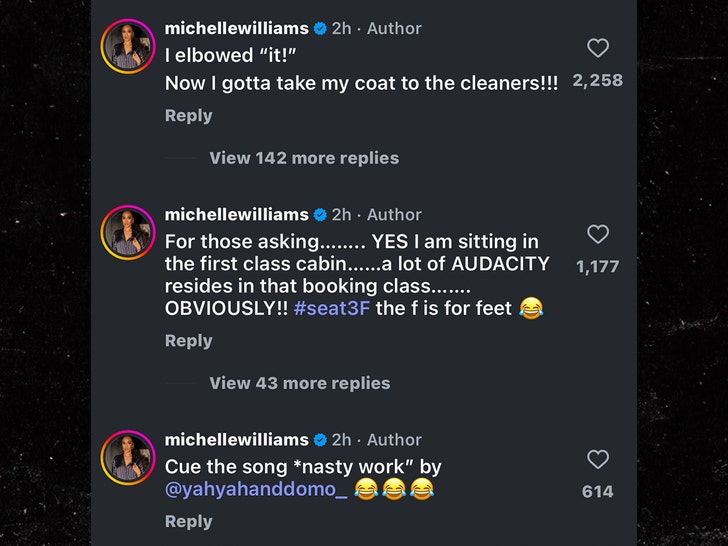Like the "nasty work" song comment

click(x=597, y=460)
